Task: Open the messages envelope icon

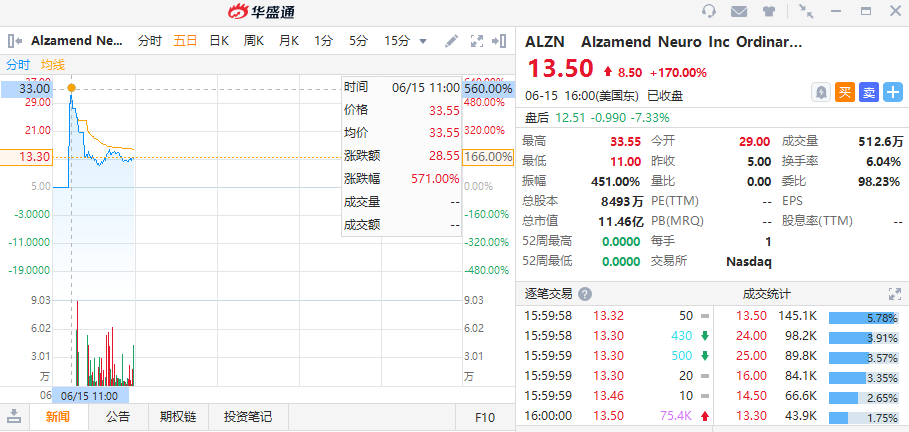Action: tap(738, 11)
